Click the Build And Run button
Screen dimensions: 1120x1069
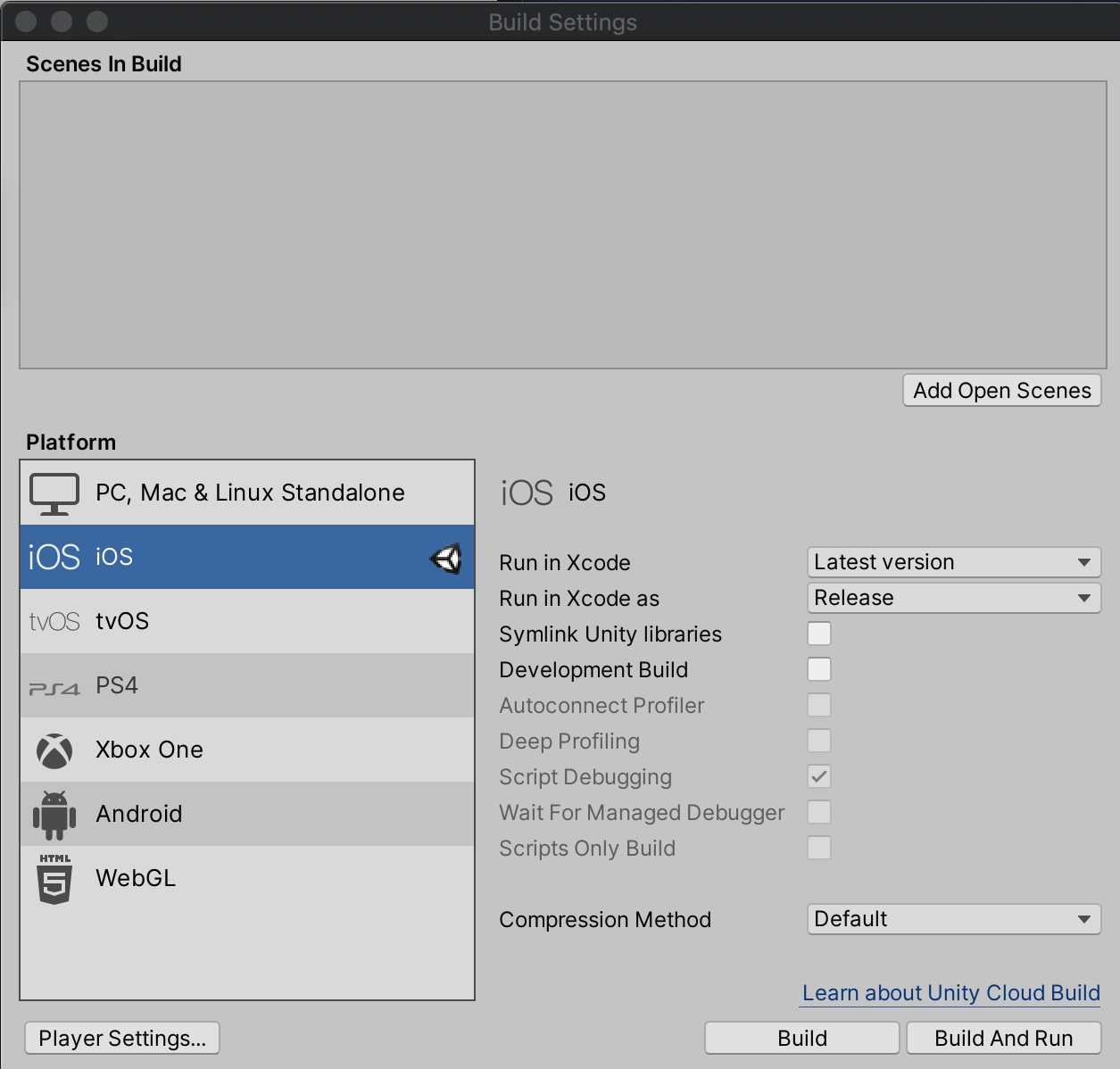click(x=1003, y=1038)
